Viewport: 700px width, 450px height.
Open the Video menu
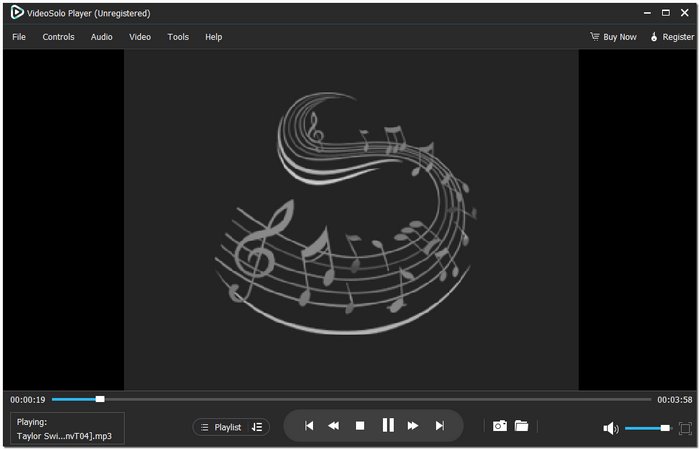(x=140, y=37)
